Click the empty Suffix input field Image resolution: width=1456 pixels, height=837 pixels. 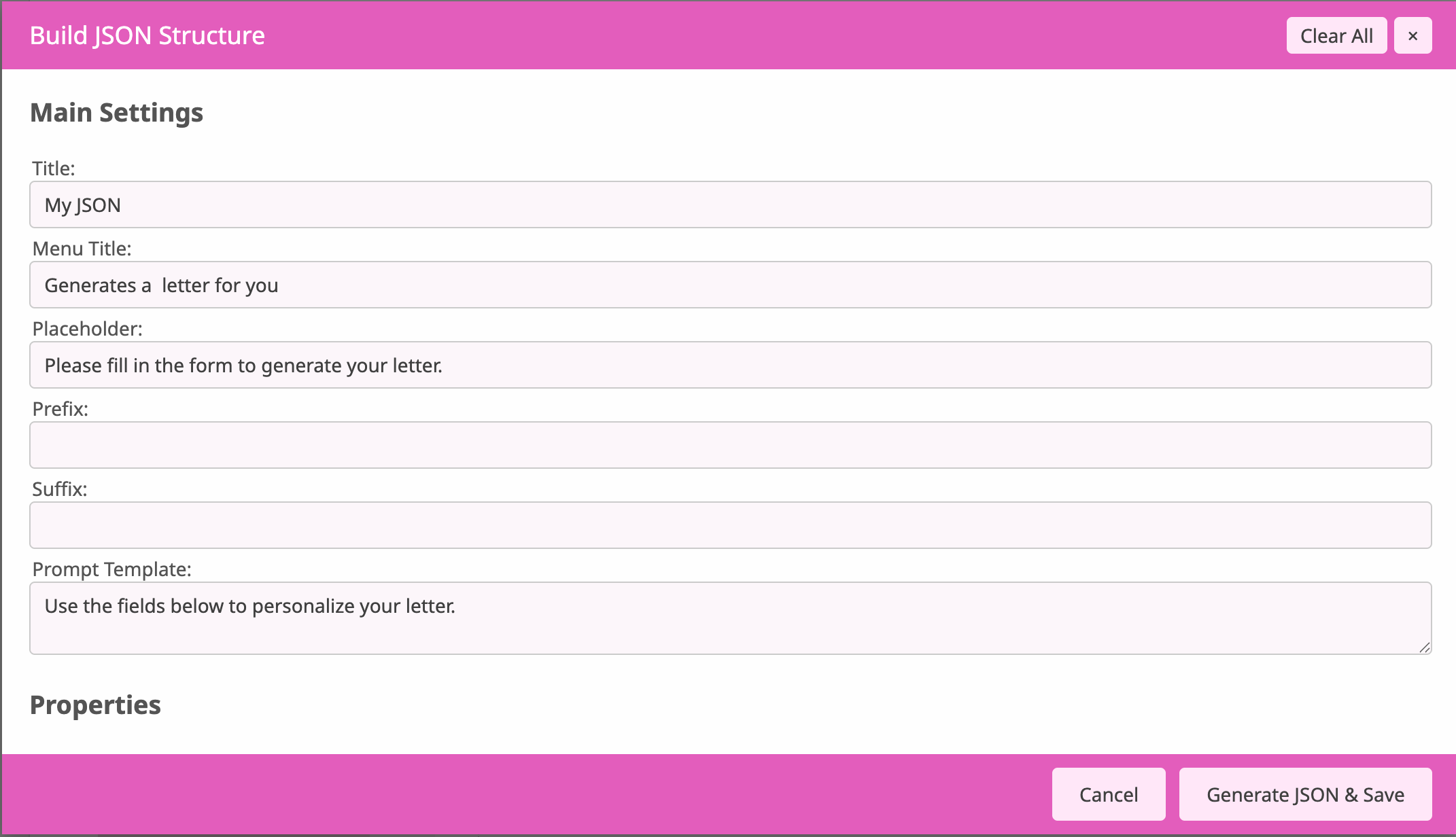click(730, 525)
